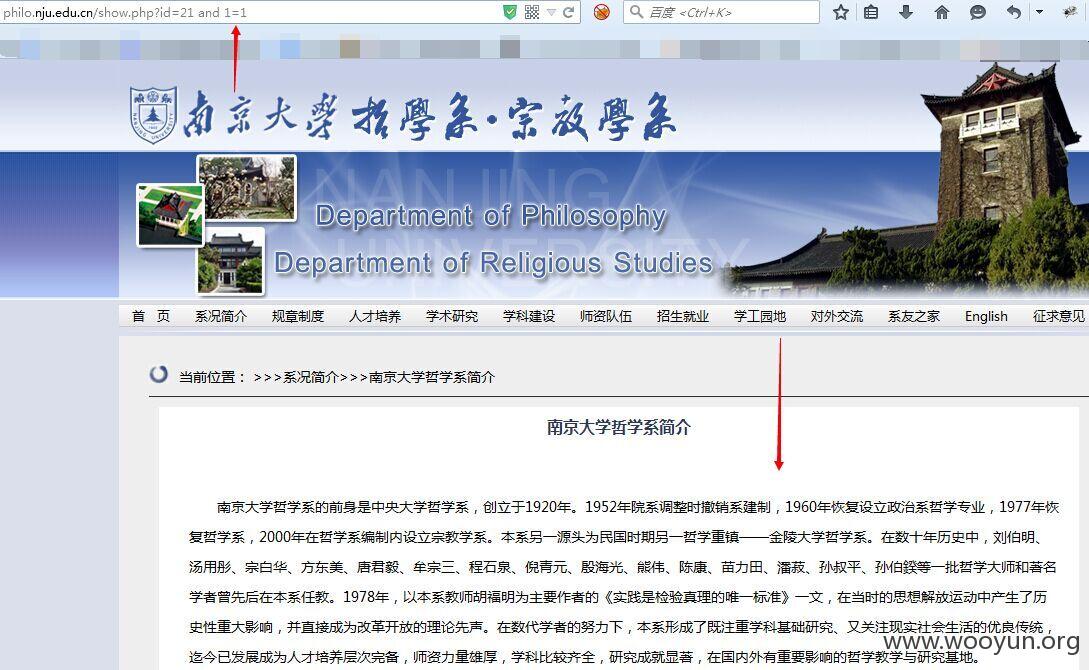Open 学工园地 menu item
The height and width of the screenshot is (670, 1089).
pos(760,317)
